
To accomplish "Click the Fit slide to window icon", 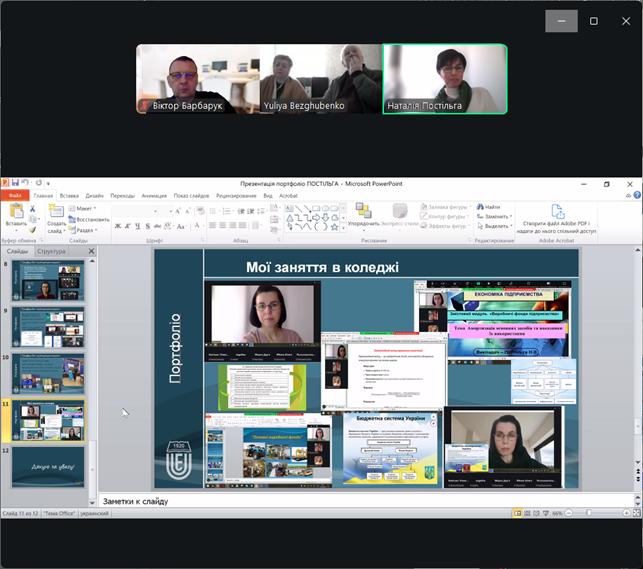I will point(636,513).
